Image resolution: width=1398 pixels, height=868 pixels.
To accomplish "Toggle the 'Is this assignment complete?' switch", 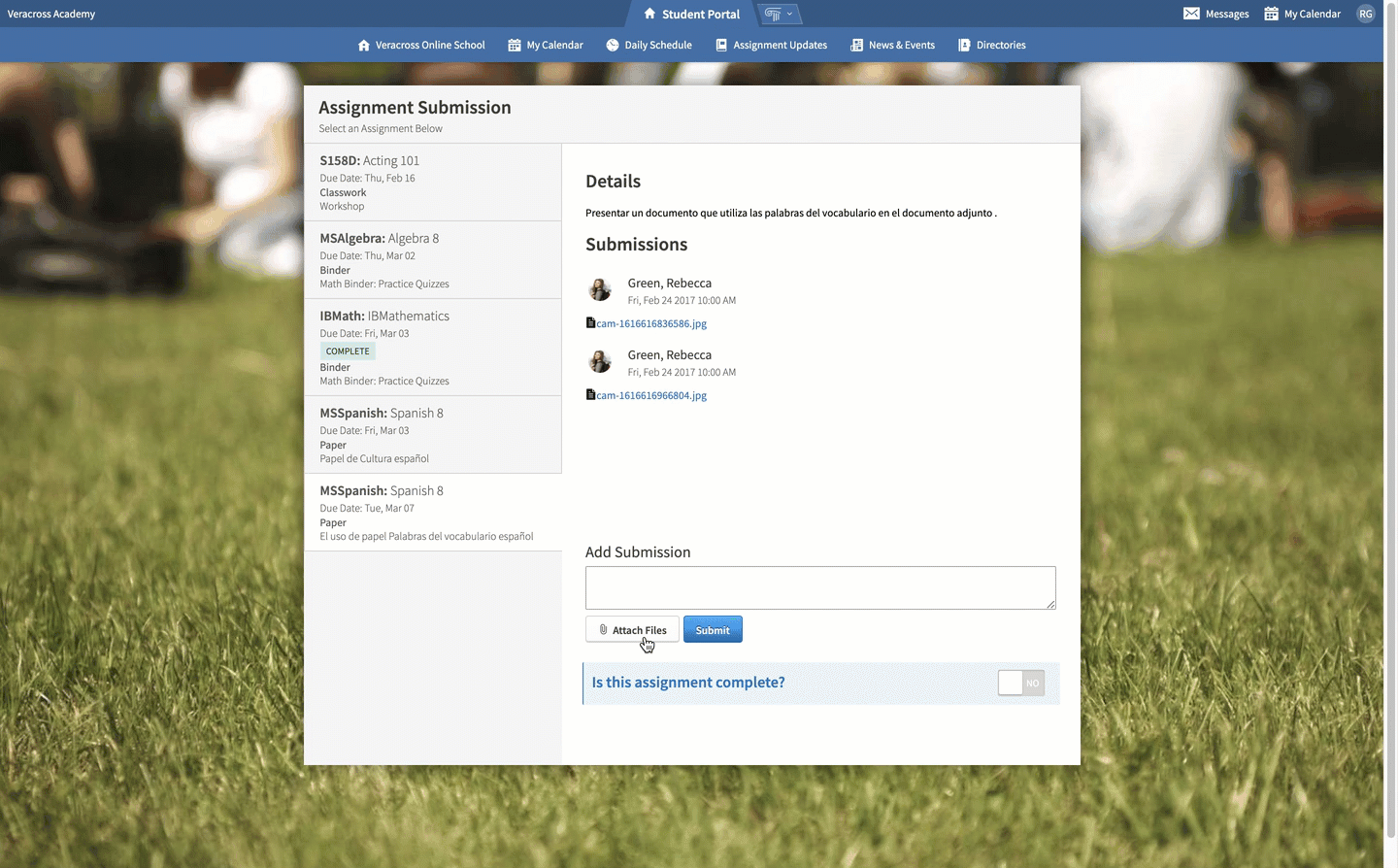I will (x=1020, y=683).
